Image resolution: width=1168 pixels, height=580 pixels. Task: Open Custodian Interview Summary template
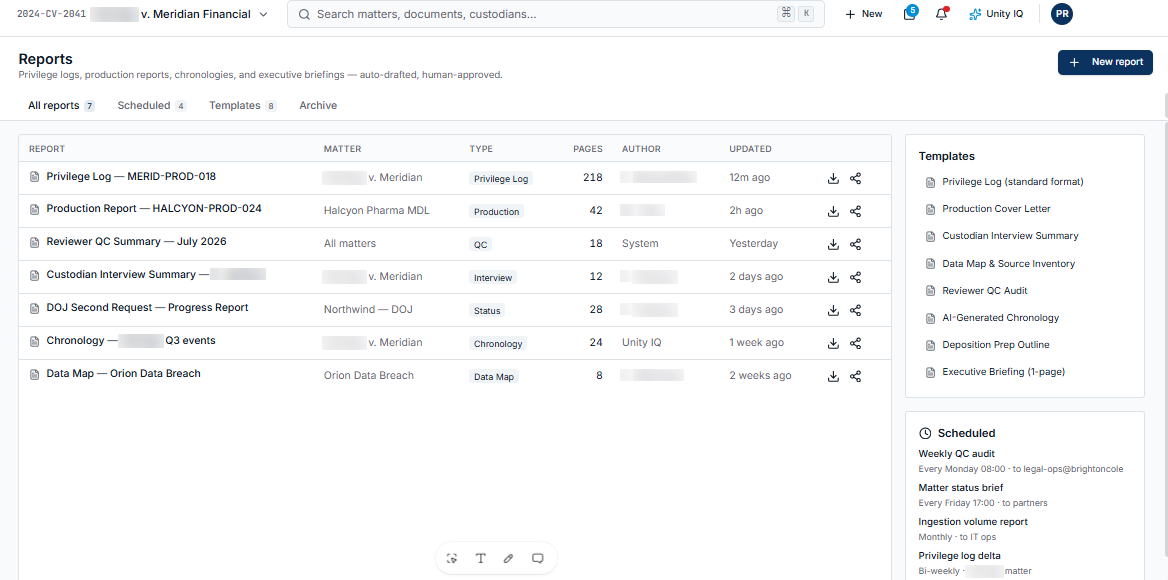tap(1010, 235)
